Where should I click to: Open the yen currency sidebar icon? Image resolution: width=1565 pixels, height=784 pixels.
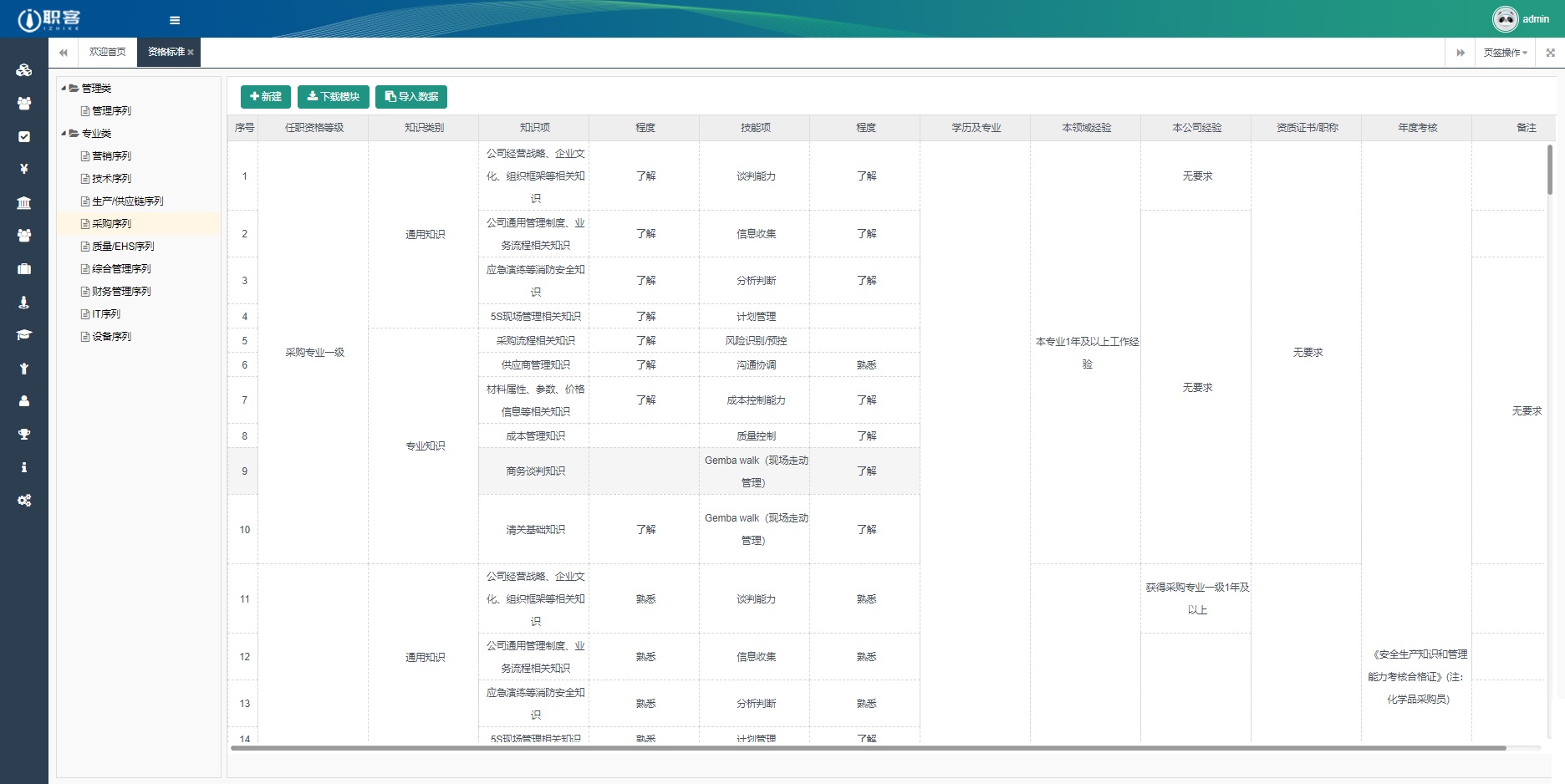[x=24, y=169]
